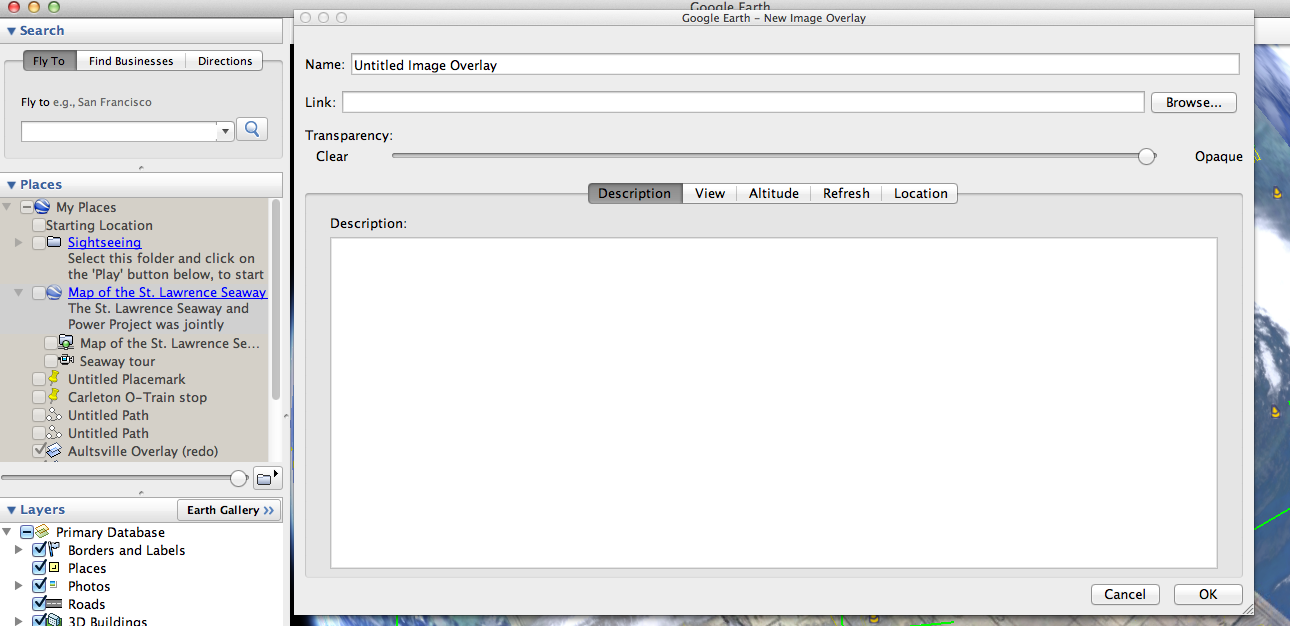Click the Seaway tour camera icon
This screenshot has width=1290, height=626.
[x=66, y=361]
